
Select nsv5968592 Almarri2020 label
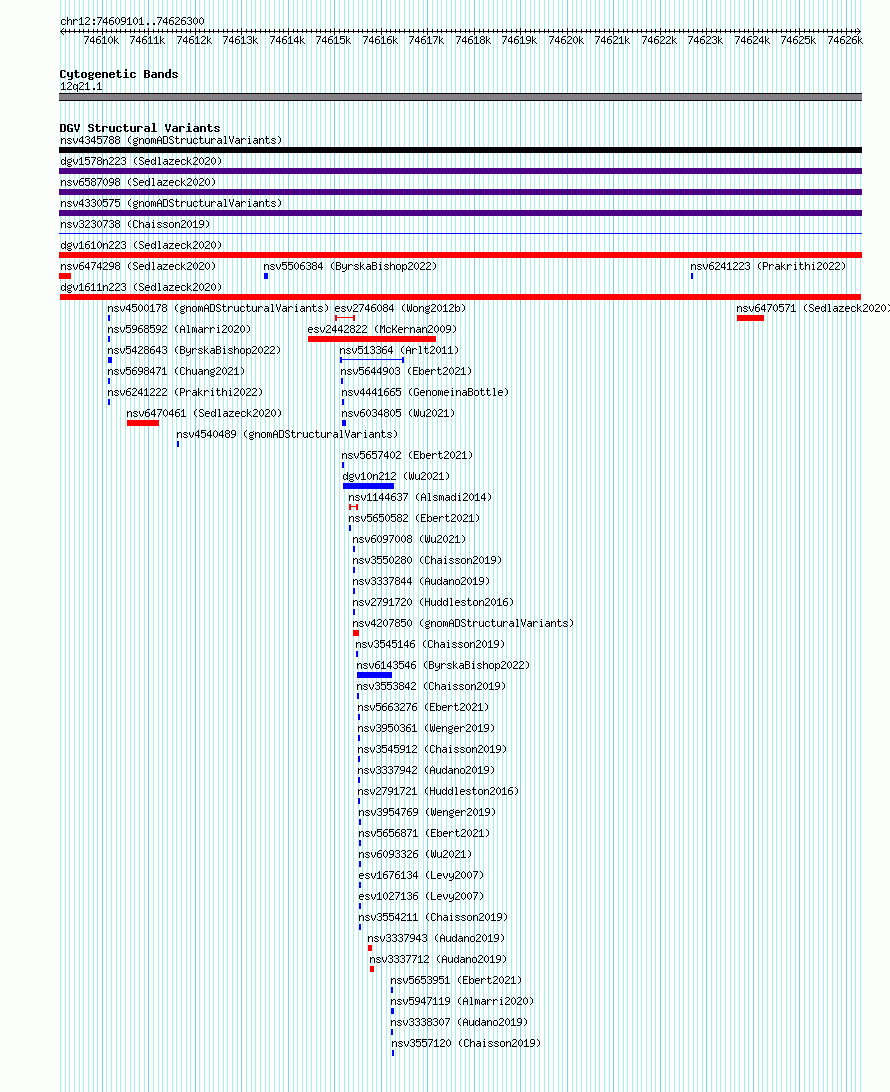pos(179,329)
